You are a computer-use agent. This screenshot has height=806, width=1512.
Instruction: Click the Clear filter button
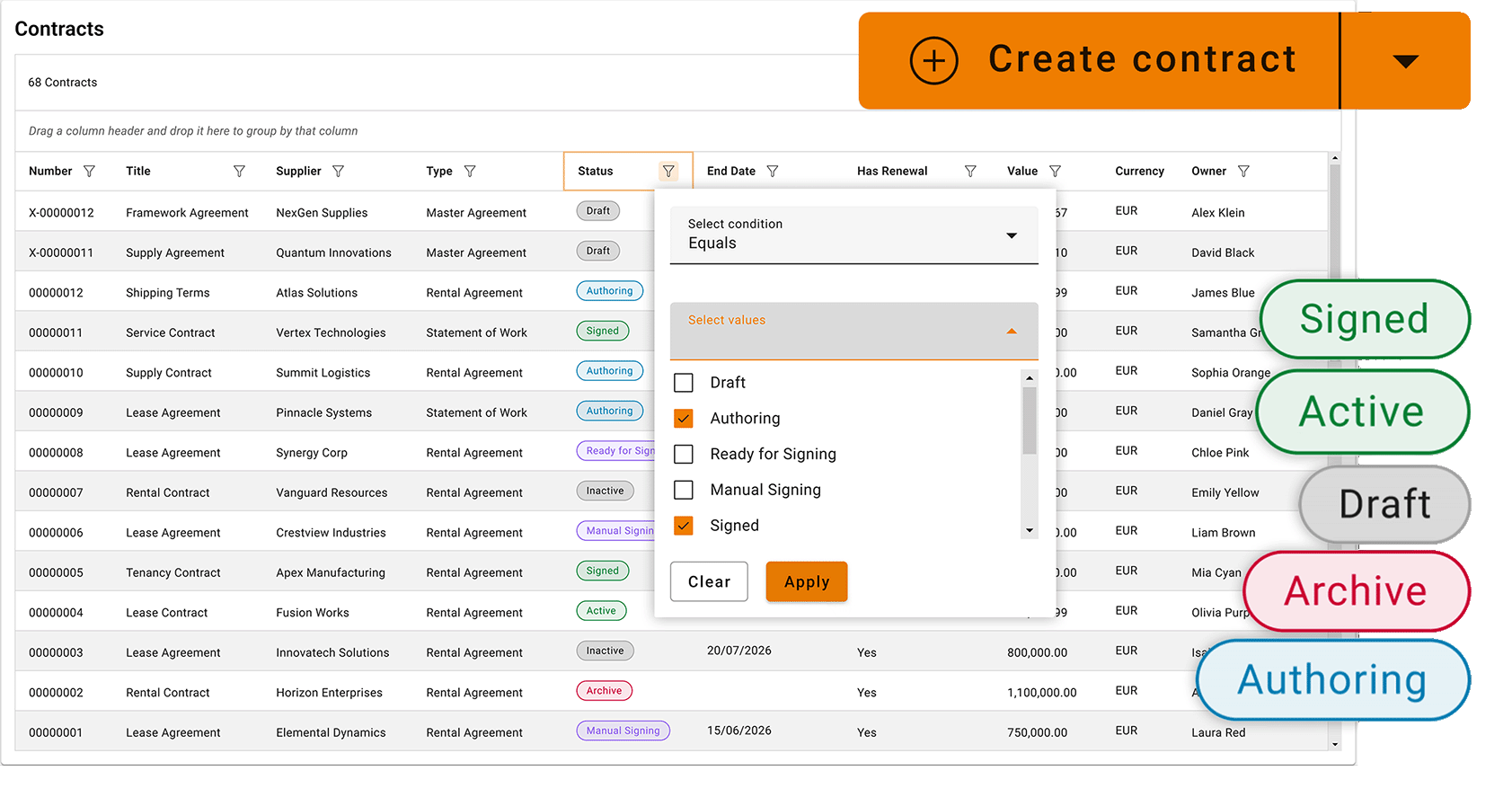(x=709, y=581)
